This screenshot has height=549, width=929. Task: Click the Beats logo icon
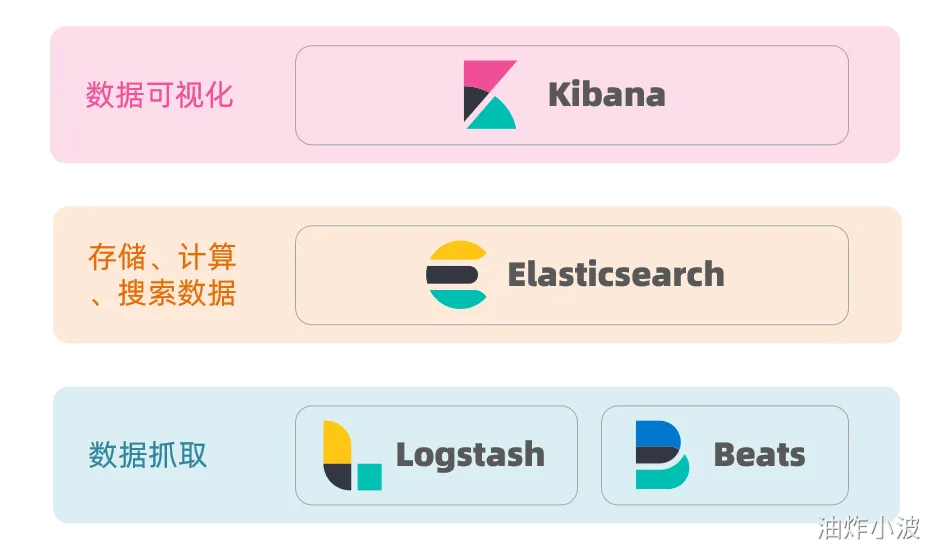coord(662,455)
